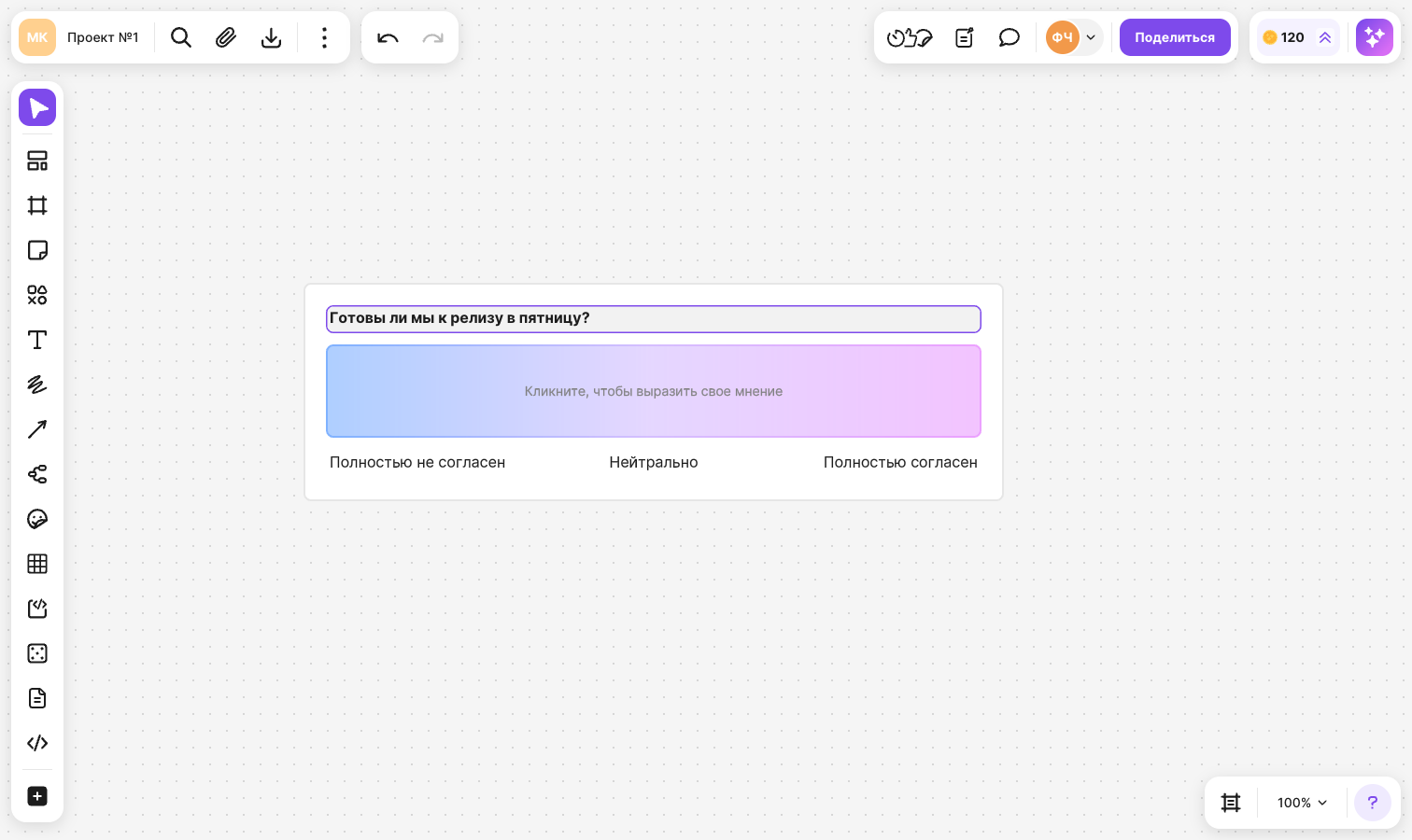This screenshot has width=1412, height=840.
Task: Open timer and reactions panel
Action: pos(910,37)
